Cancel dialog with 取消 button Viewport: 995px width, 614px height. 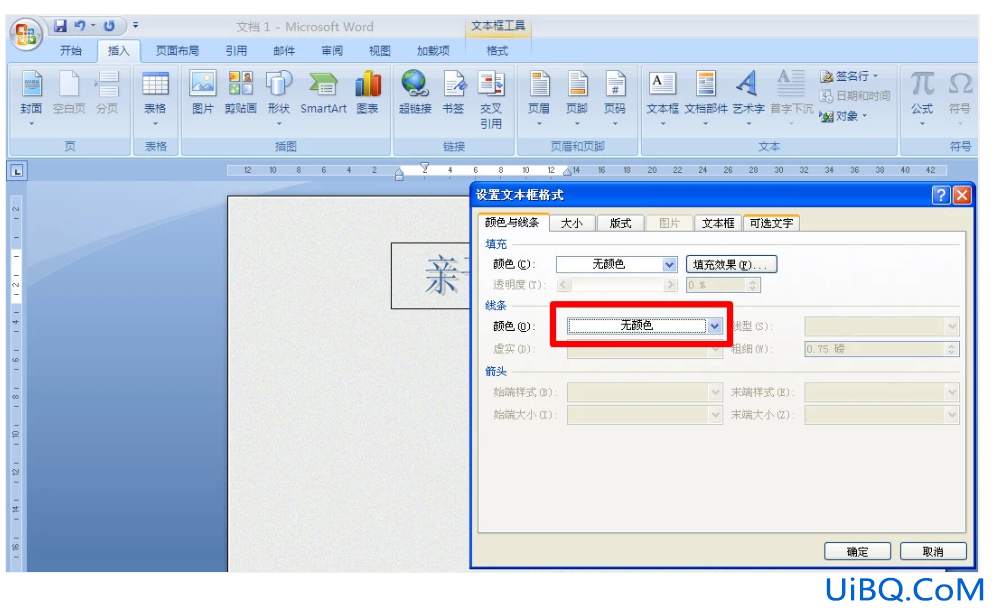(933, 552)
